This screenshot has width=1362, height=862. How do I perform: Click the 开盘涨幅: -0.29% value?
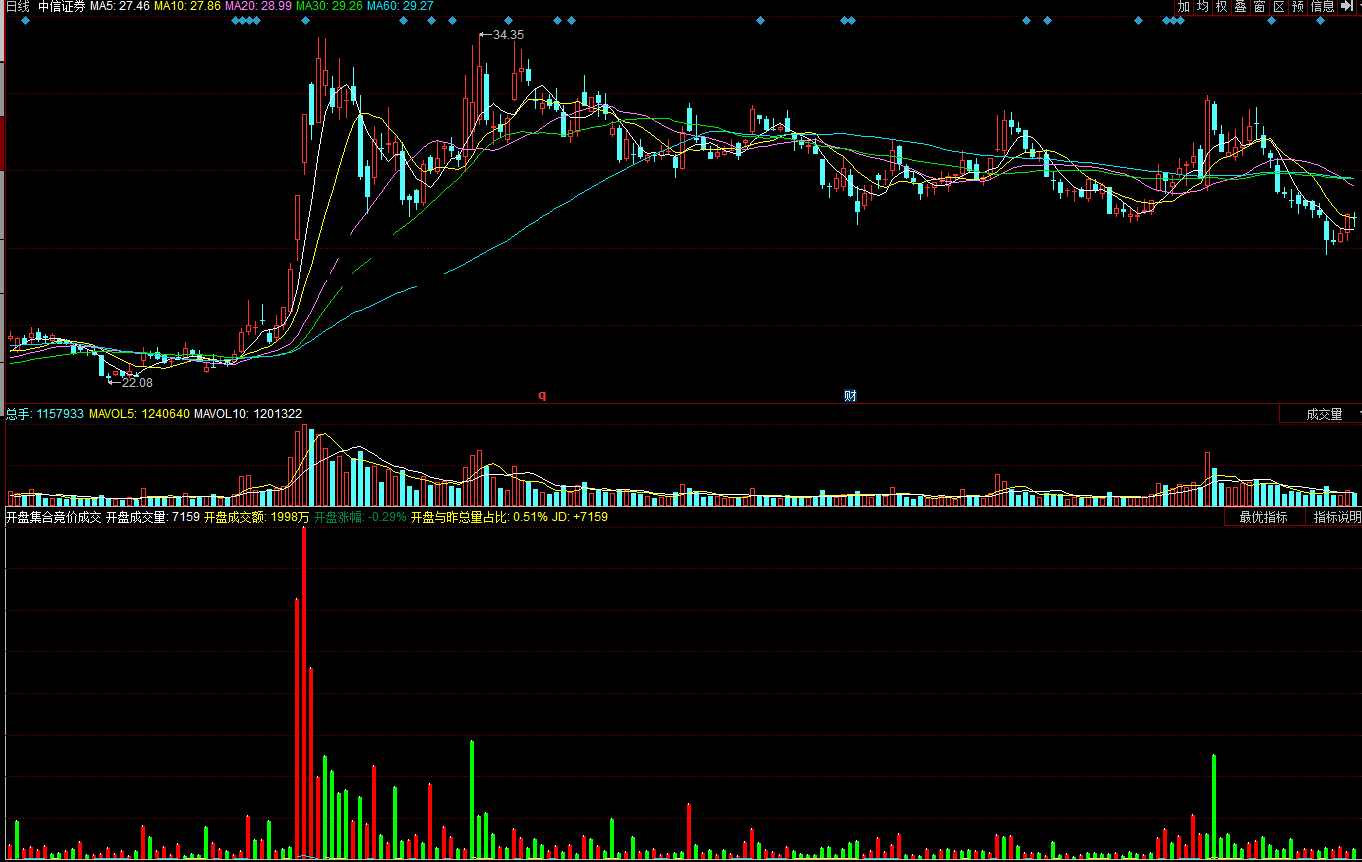(x=360, y=517)
